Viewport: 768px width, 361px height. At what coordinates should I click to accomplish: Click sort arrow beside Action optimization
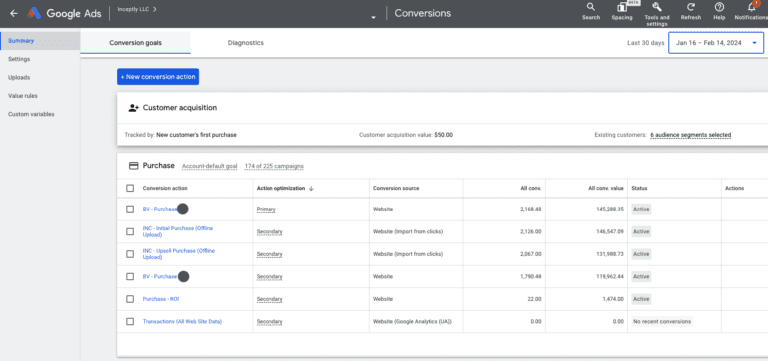pos(312,189)
